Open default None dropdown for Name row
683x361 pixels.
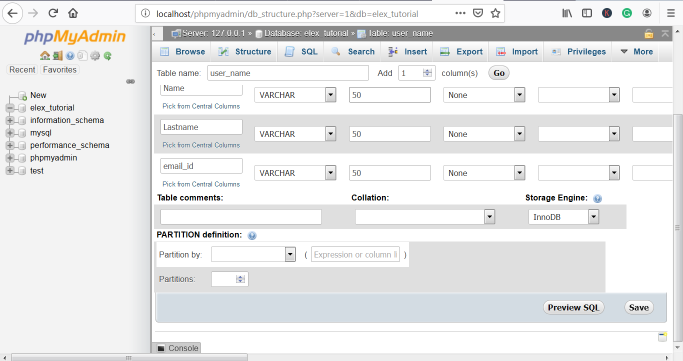coord(484,95)
